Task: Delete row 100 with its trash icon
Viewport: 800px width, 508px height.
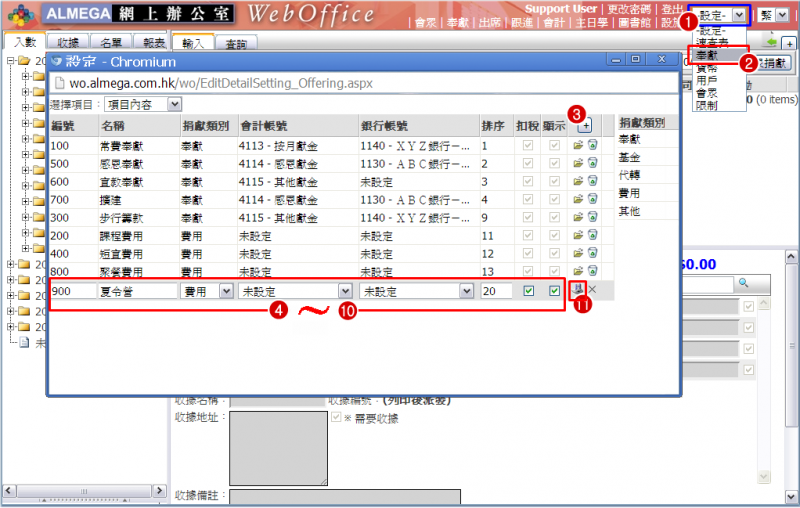Action: tap(592, 145)
